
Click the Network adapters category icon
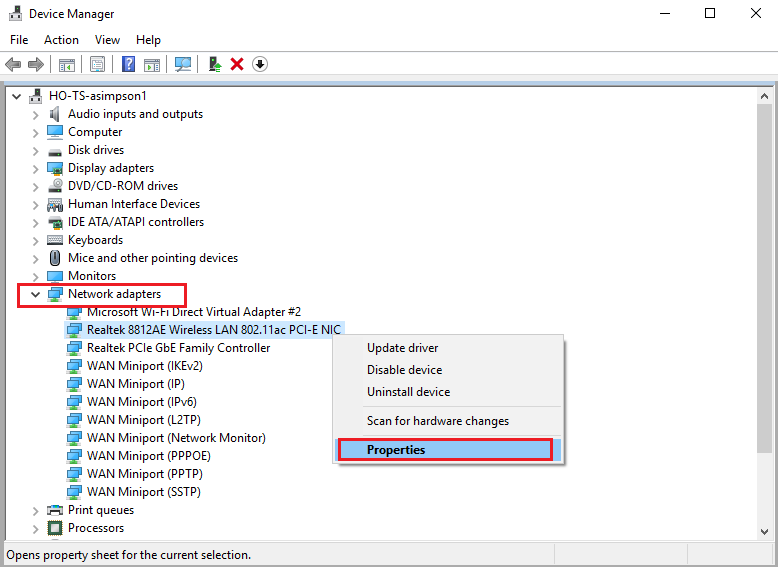(55, 294)
